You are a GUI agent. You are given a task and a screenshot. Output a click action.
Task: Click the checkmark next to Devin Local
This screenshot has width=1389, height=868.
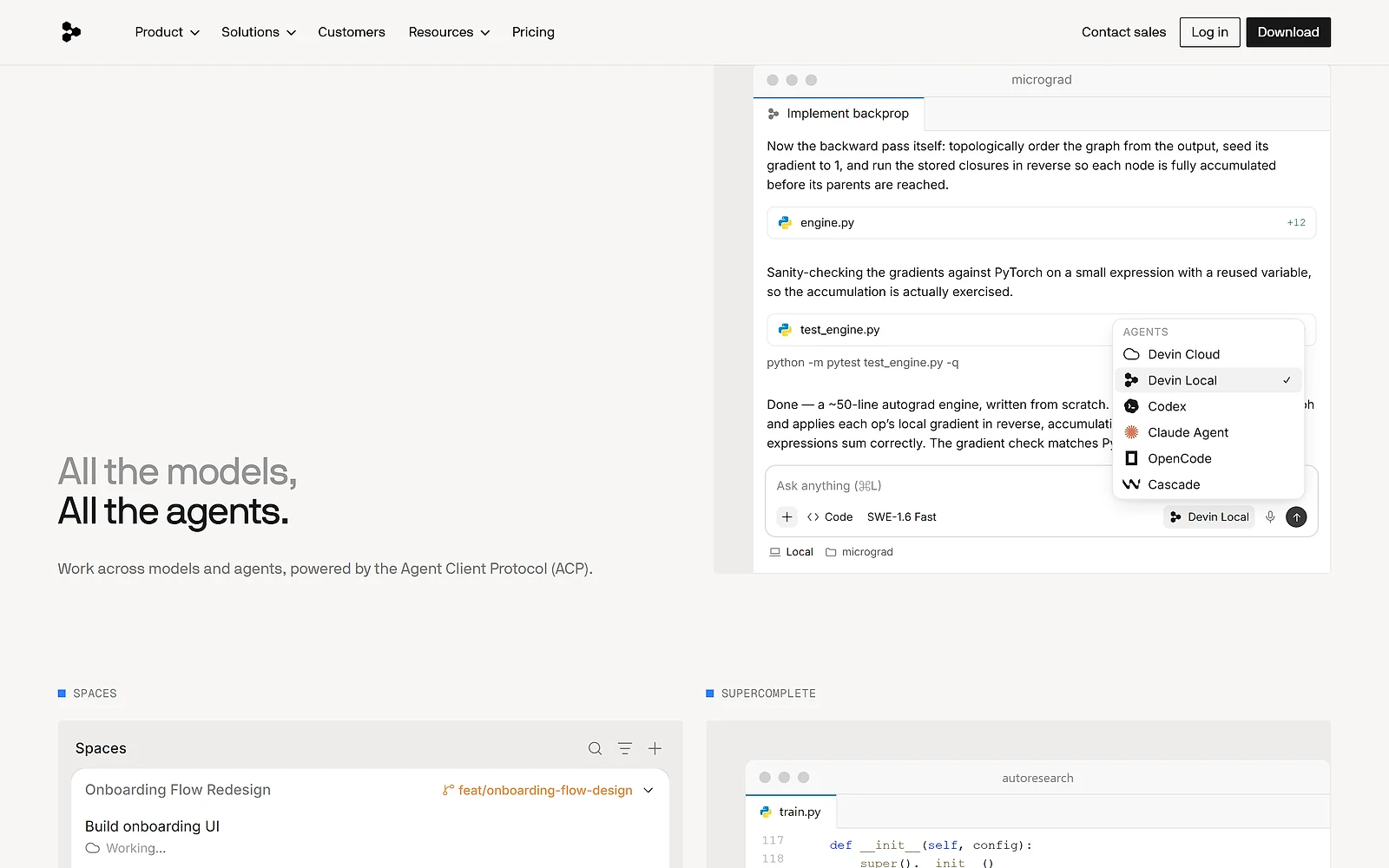coord(1287,380)
